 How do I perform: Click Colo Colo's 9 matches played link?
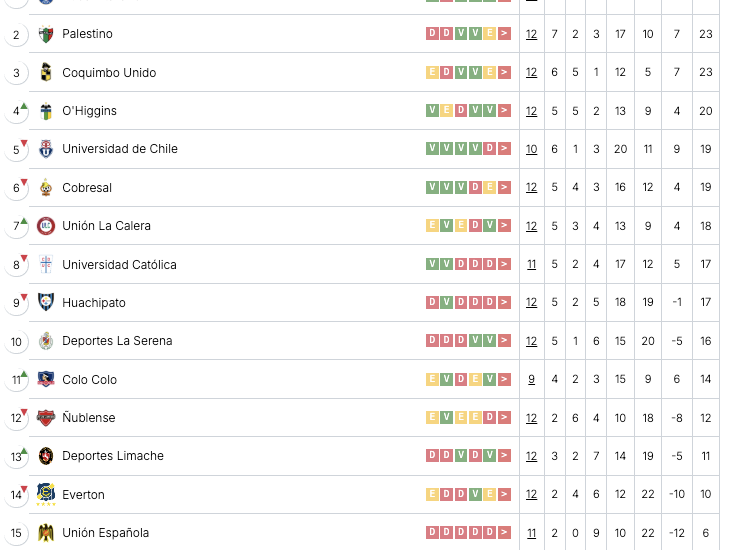point(532,379)
